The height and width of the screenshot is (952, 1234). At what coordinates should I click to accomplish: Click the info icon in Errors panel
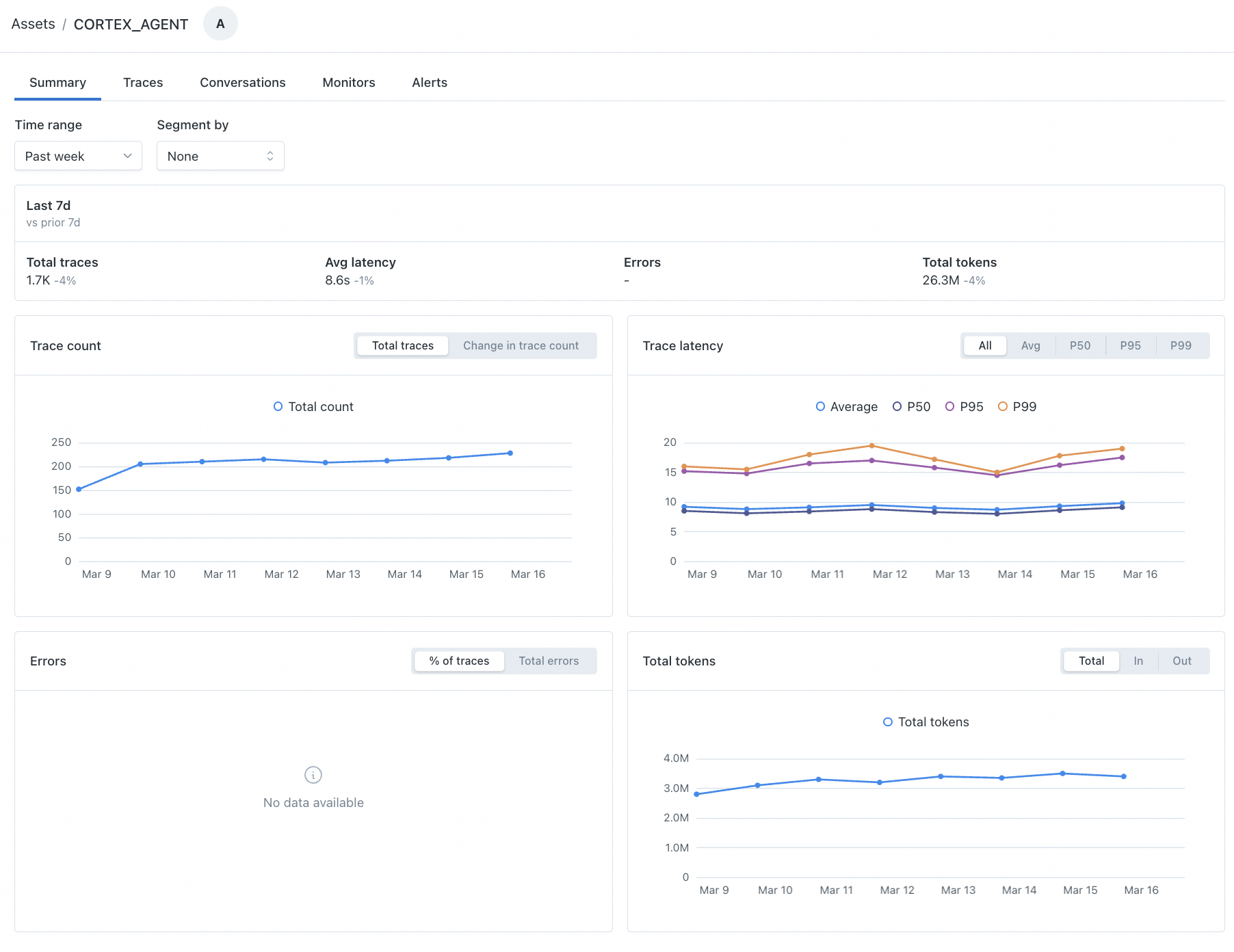[x=313, y=775]
